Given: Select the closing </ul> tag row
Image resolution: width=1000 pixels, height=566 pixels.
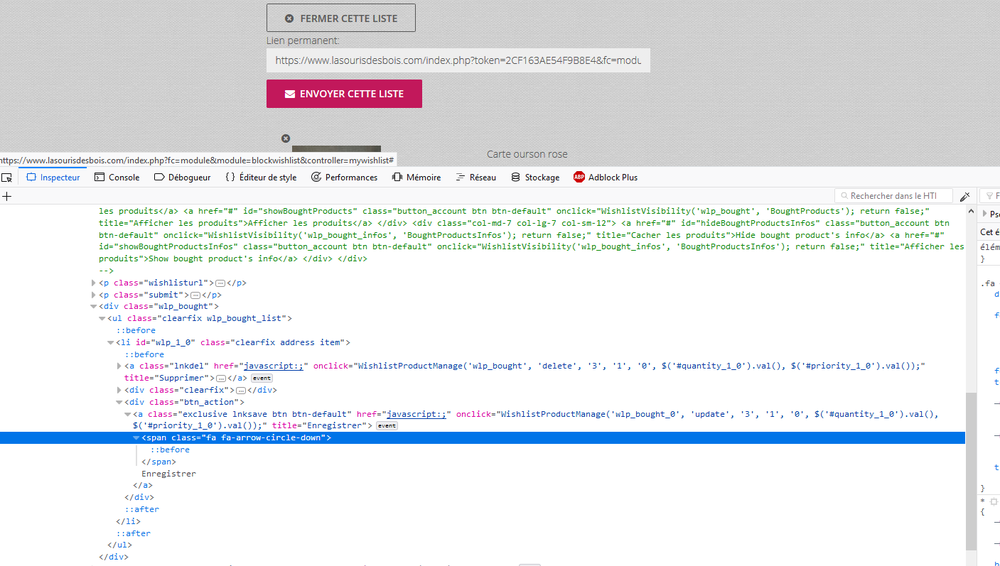Looking at the screenshot, I should coord(120,546).
